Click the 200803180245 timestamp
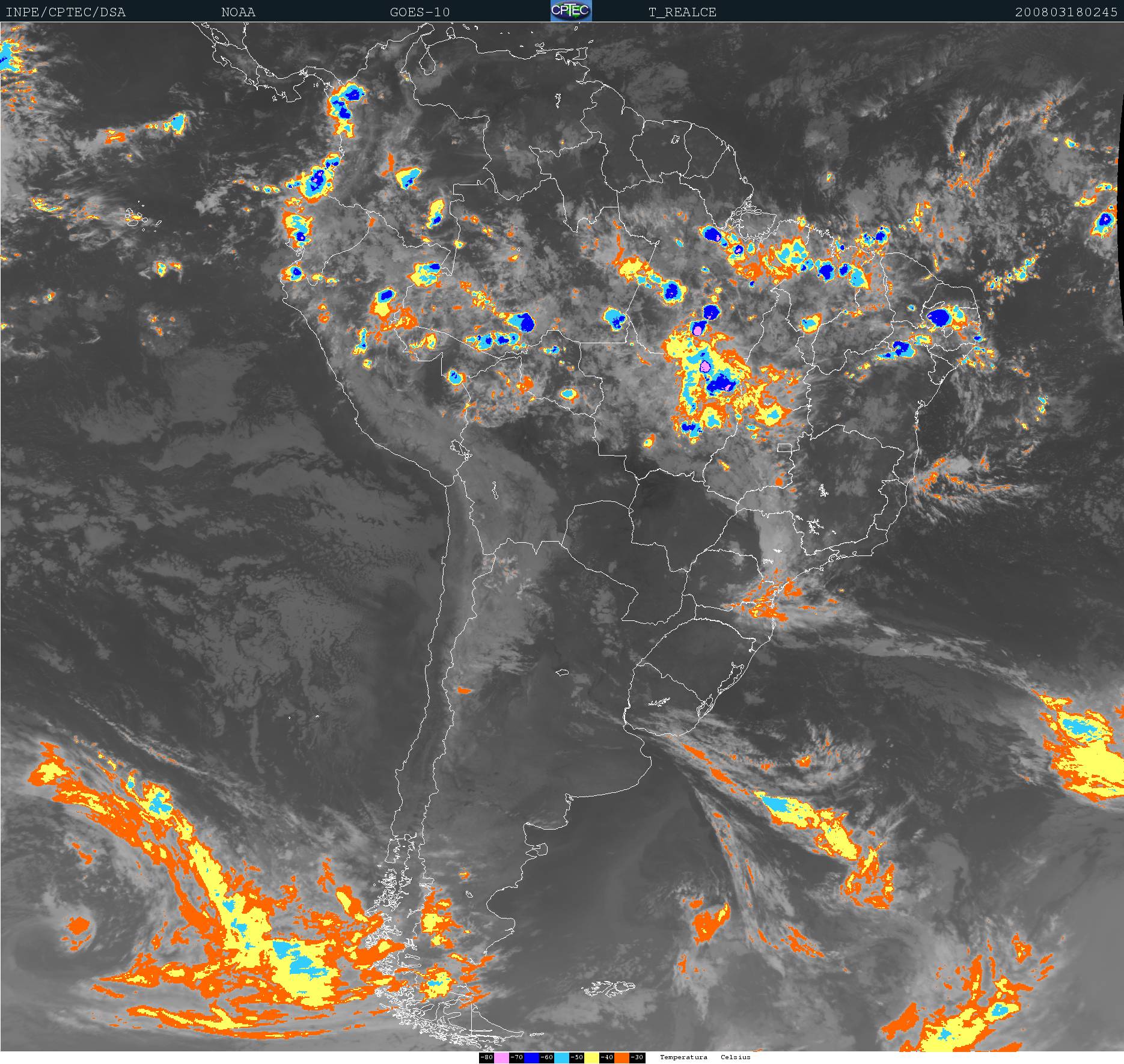Image resolution: width=1124 pixels, height=1064 pixels. [x=1066, y=12]
